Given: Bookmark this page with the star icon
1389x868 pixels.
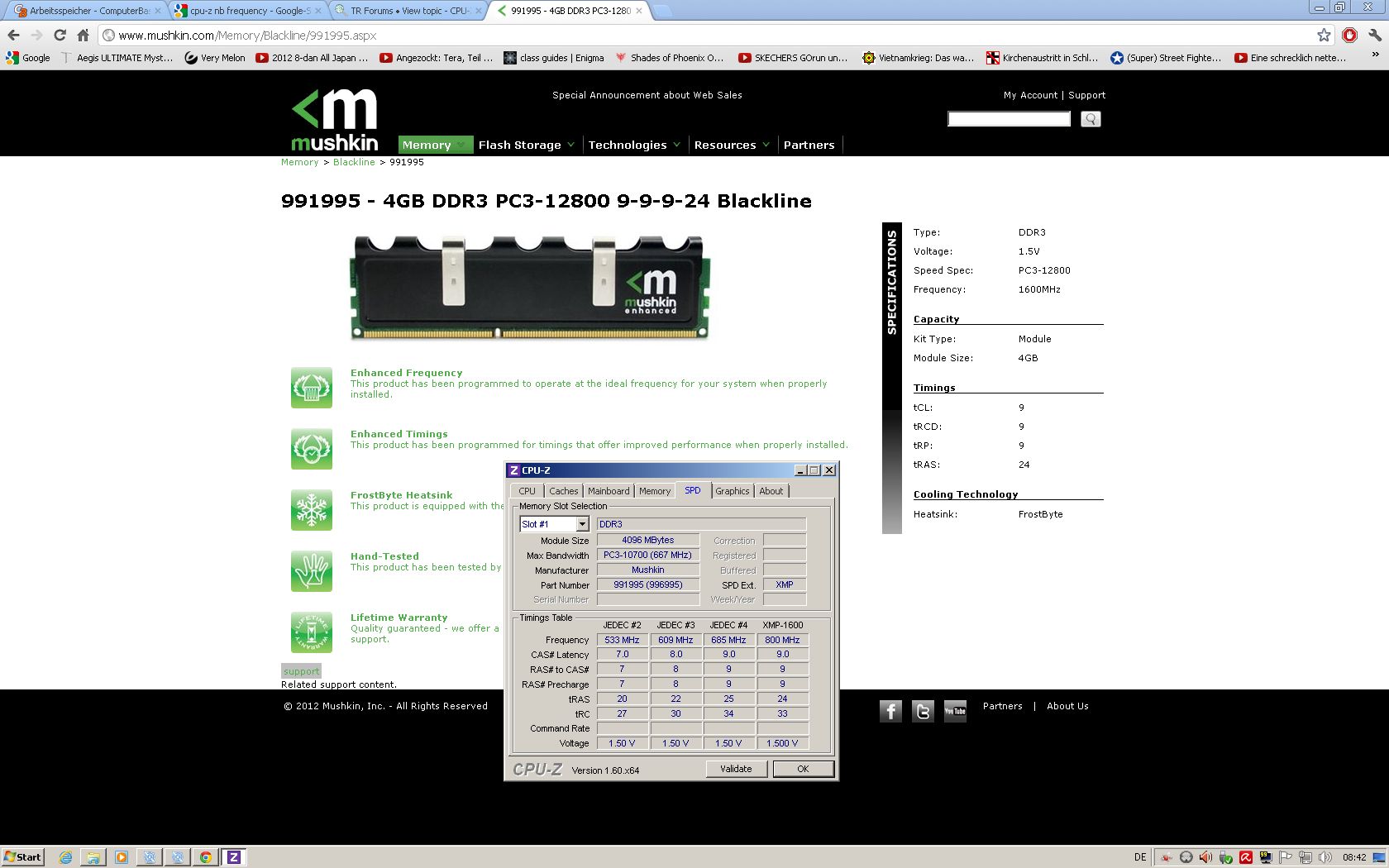Looking at the screenshot, I should tap(1324, 35).
